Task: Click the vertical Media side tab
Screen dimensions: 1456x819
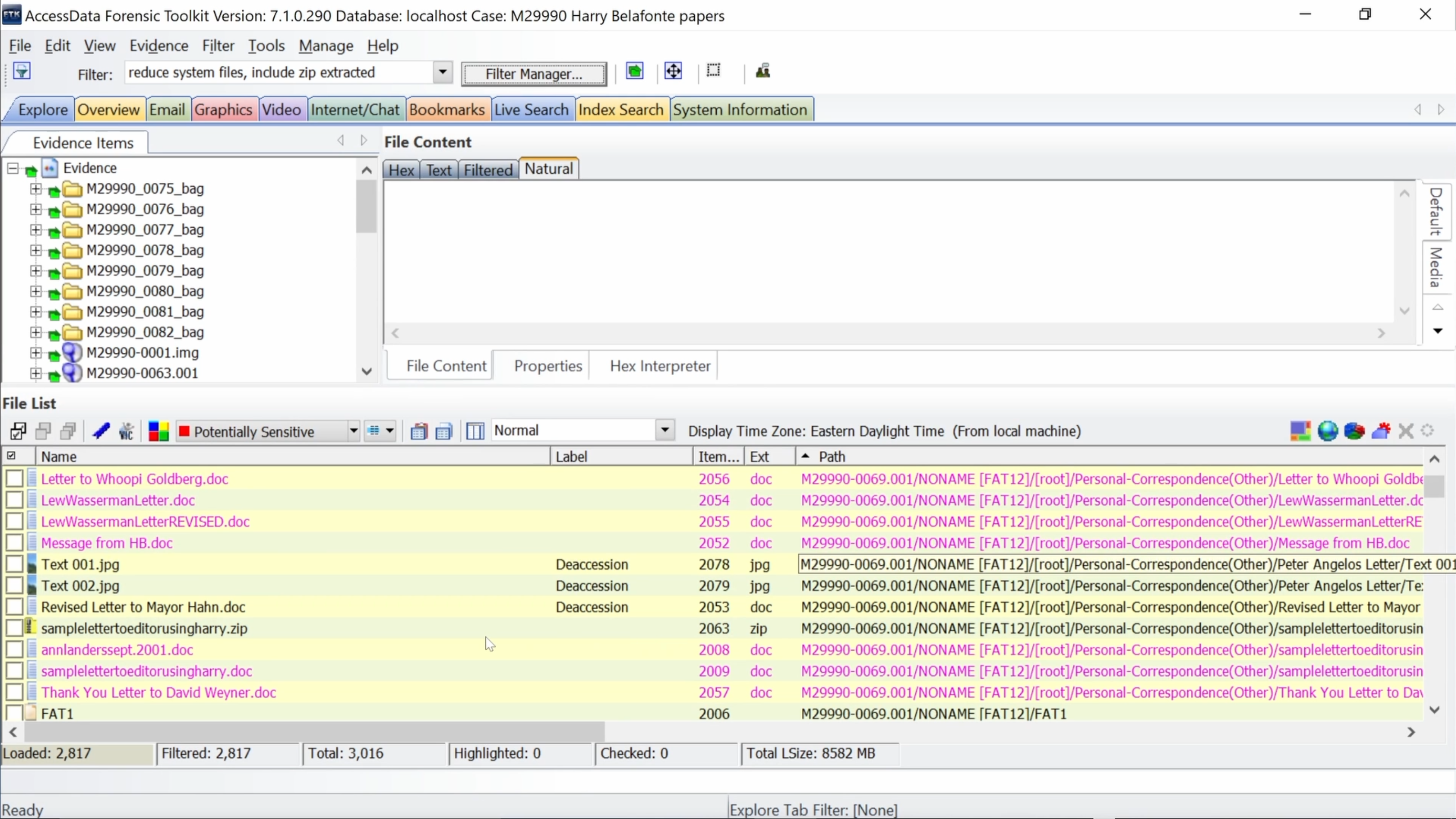Action: [1436, 268]
